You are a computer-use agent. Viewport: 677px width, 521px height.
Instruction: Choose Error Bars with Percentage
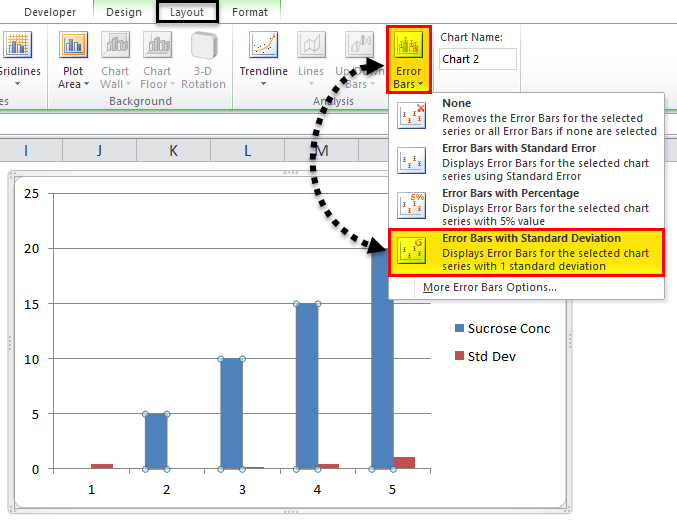click(526, 207)
